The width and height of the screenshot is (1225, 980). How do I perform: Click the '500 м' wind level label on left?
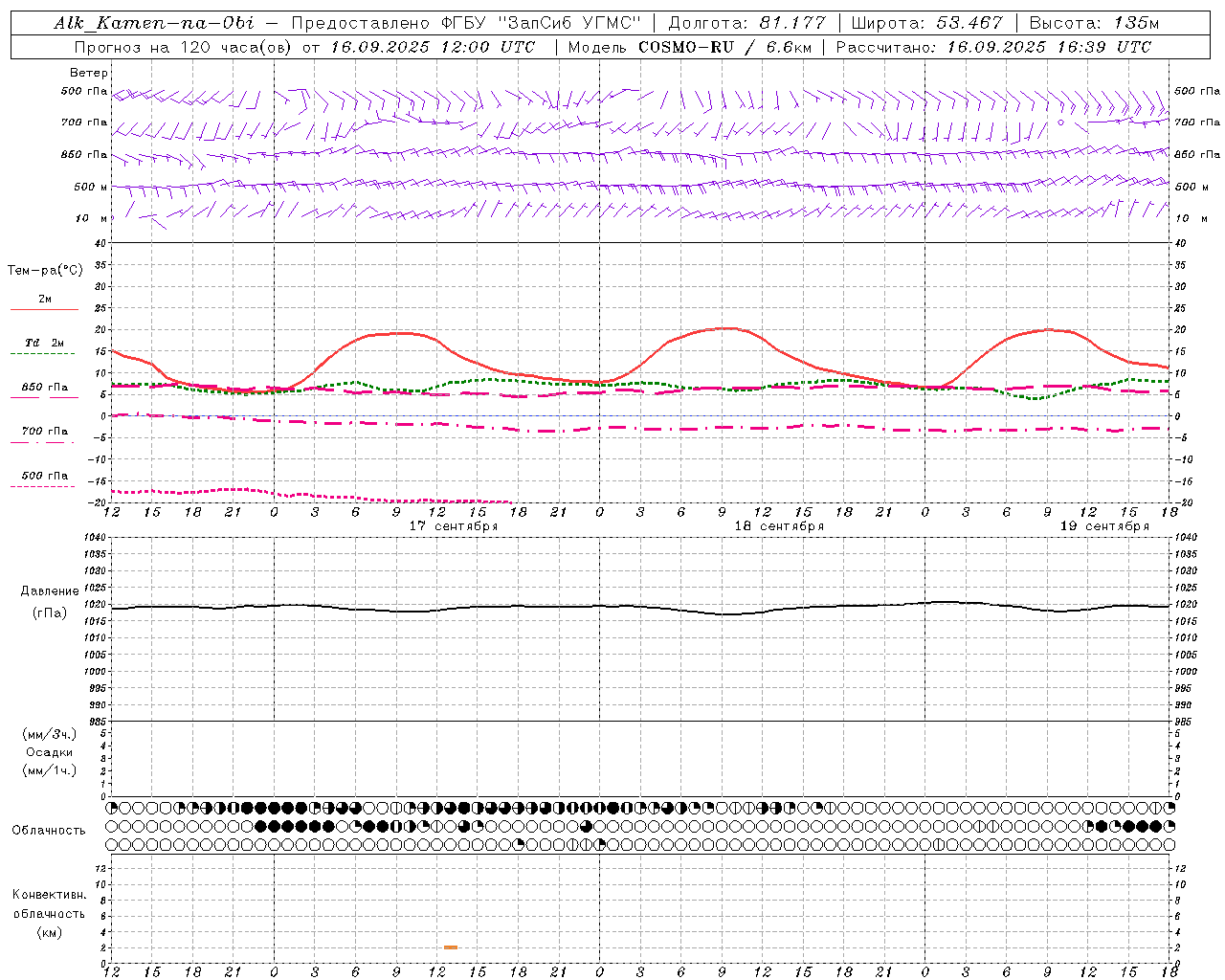click(x=91, y=187)
